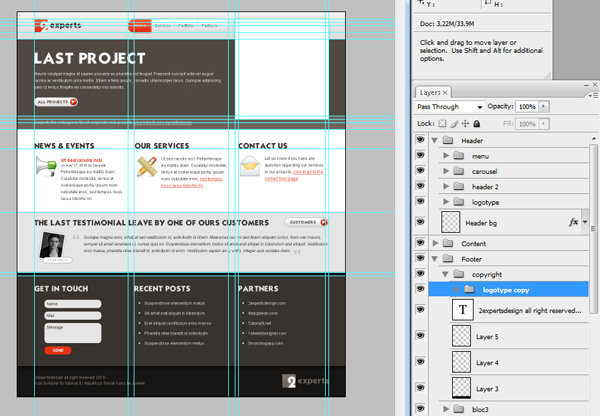Select the Layer 3 thumbnail
This screenshot has width=600, height=416.
461,388
